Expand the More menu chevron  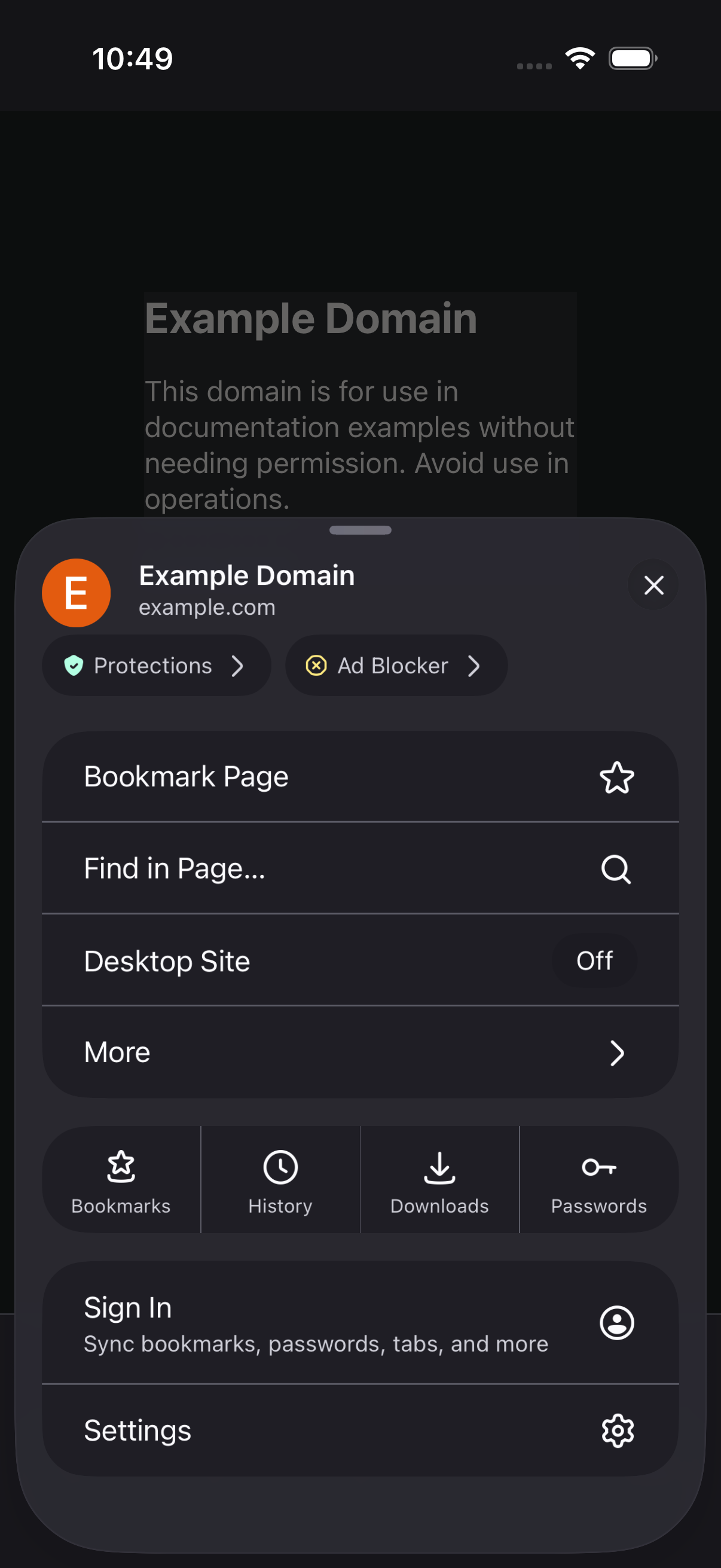(617, 1053)
